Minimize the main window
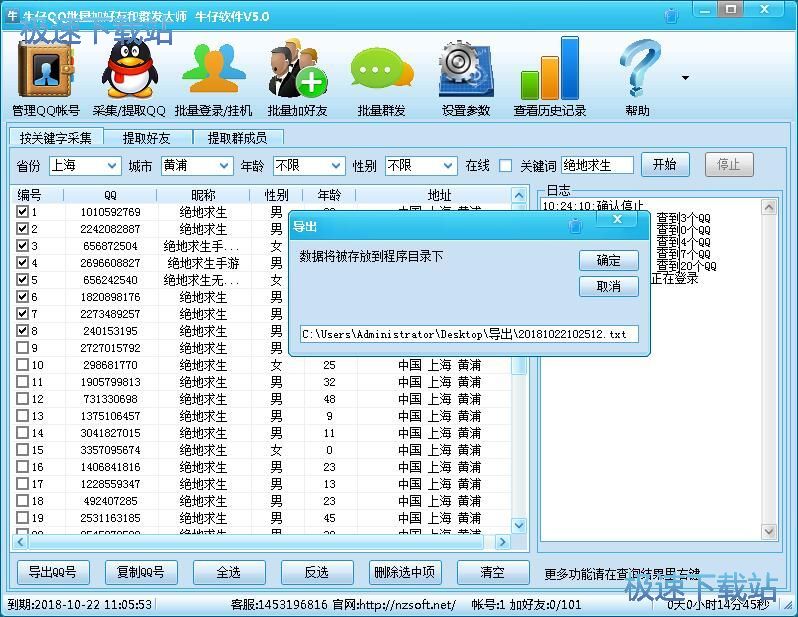This screenshot has width=798, height=617. tap(705, 10)
